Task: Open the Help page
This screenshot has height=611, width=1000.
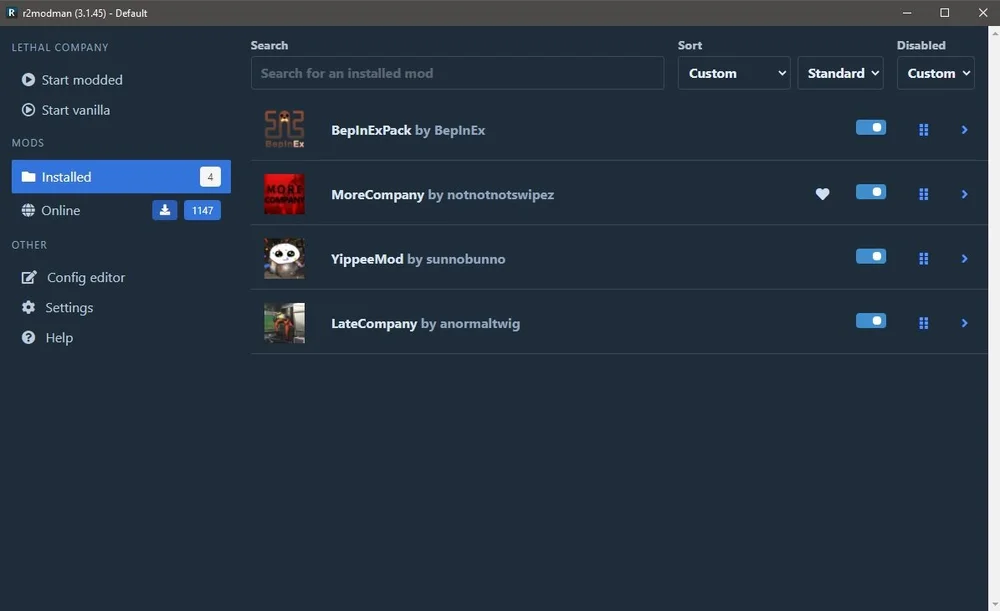Action: point(121,337)
